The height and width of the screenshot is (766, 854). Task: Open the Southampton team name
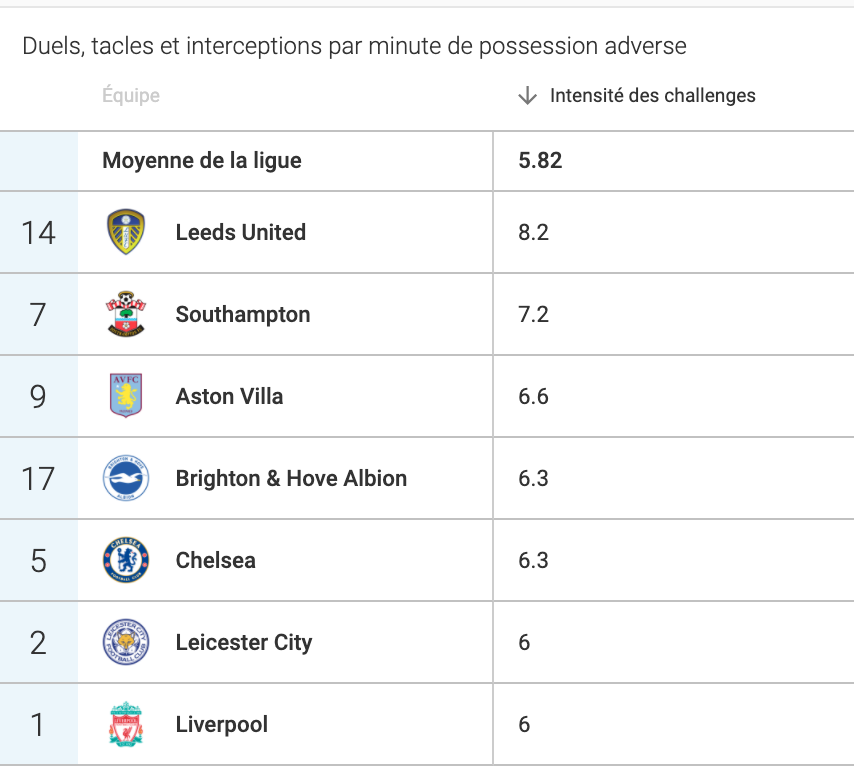(x=243, y=314)
